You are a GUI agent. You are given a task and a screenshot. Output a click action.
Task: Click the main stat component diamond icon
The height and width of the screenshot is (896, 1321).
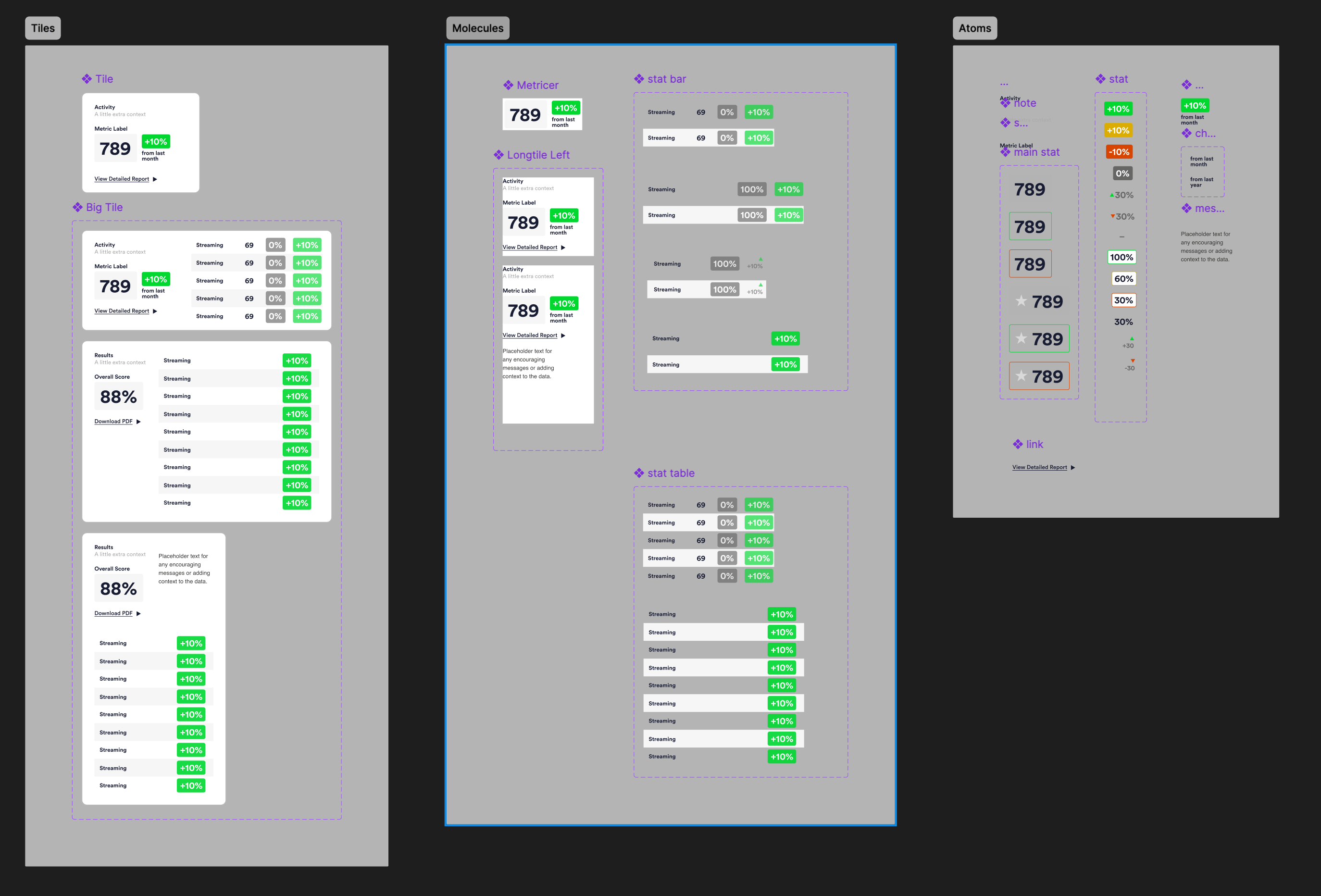(x=1006, y=152)
